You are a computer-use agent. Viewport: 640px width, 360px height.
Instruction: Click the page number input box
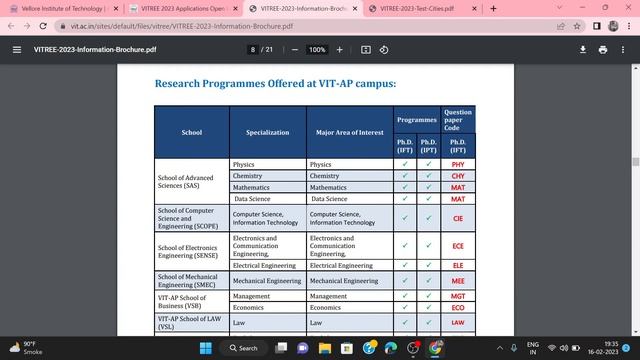(253, 50)
